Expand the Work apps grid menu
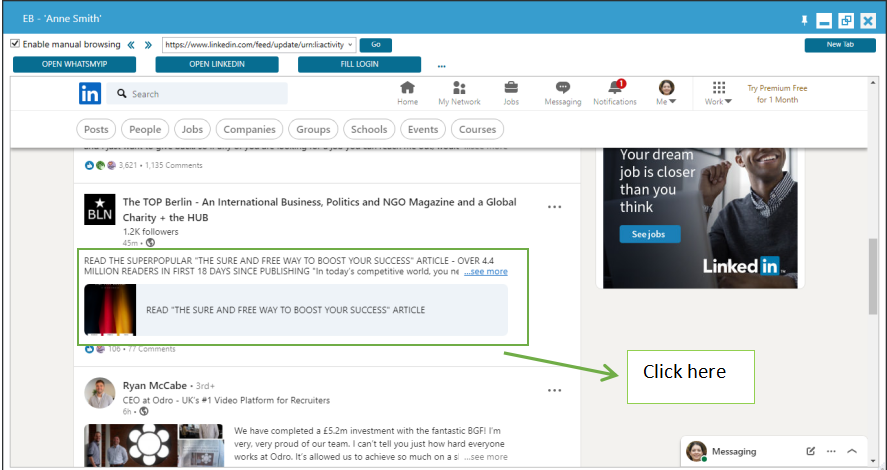 pyautogui.click(x=718, y=93)
